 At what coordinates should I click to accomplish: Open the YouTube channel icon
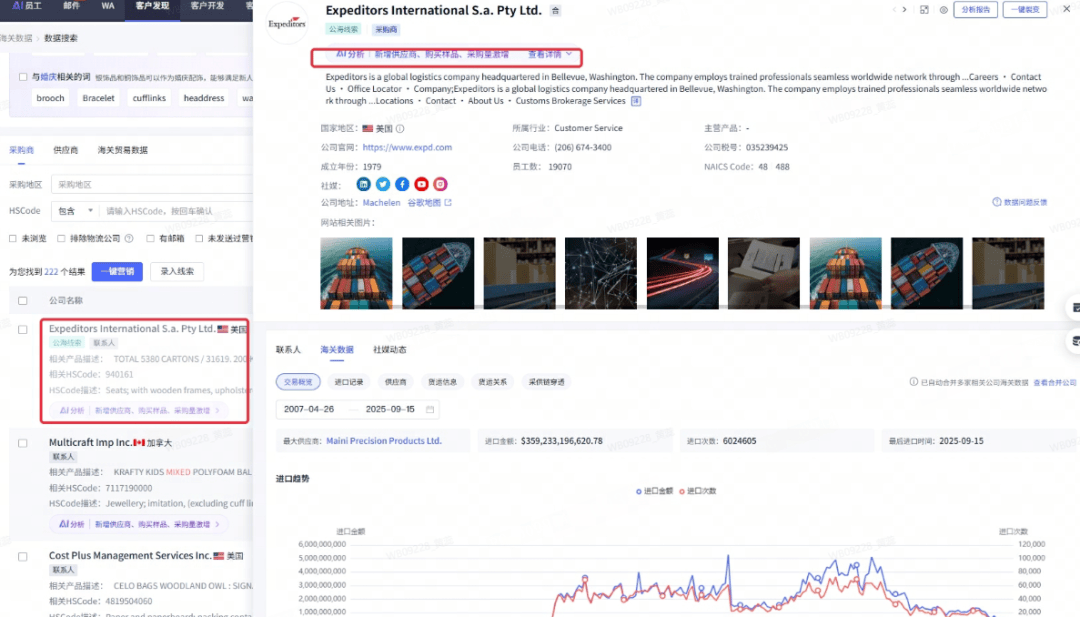[x=421, y=184]
